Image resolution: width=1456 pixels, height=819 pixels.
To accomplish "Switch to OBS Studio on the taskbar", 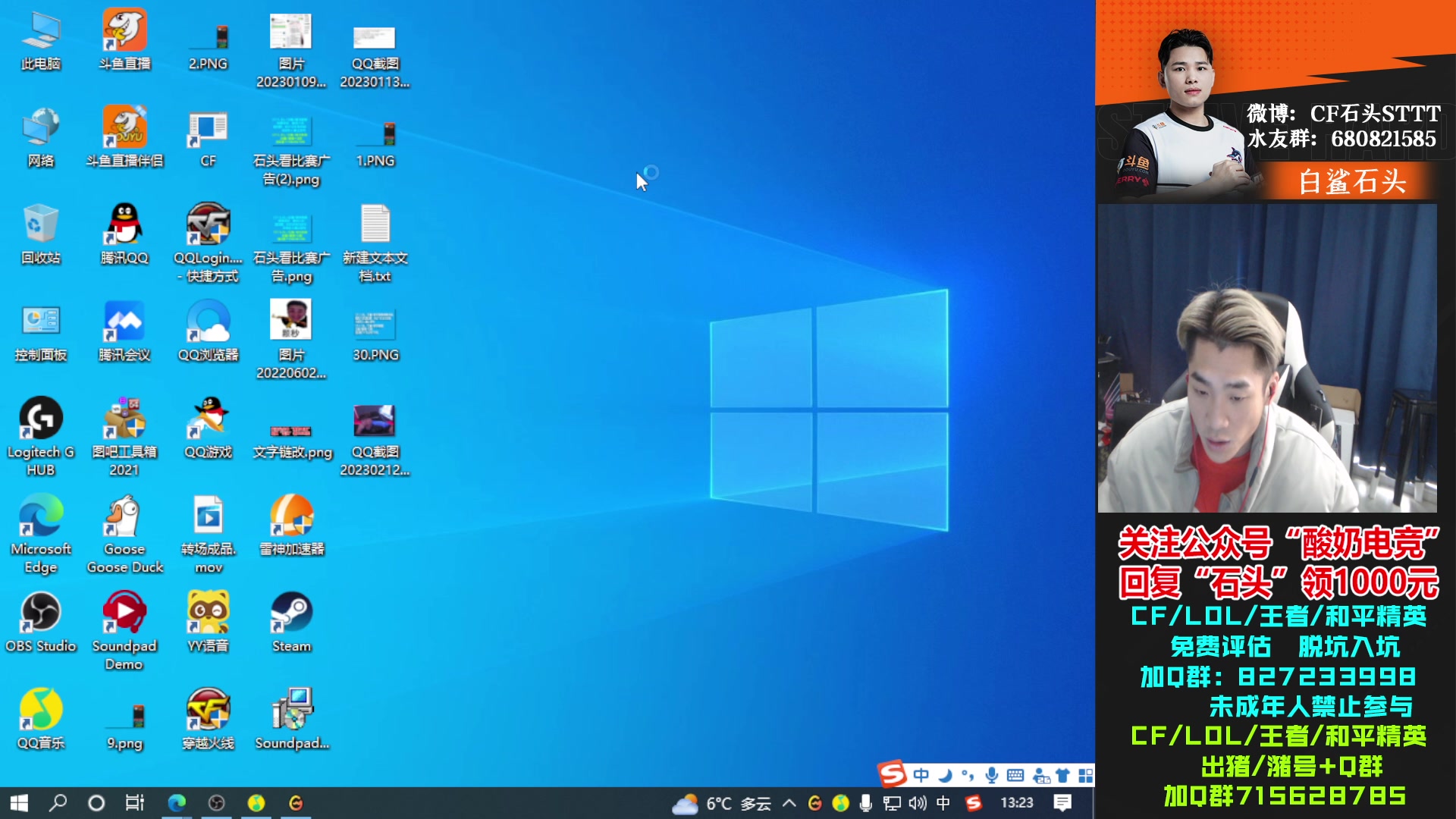I will tap(216, 802).
